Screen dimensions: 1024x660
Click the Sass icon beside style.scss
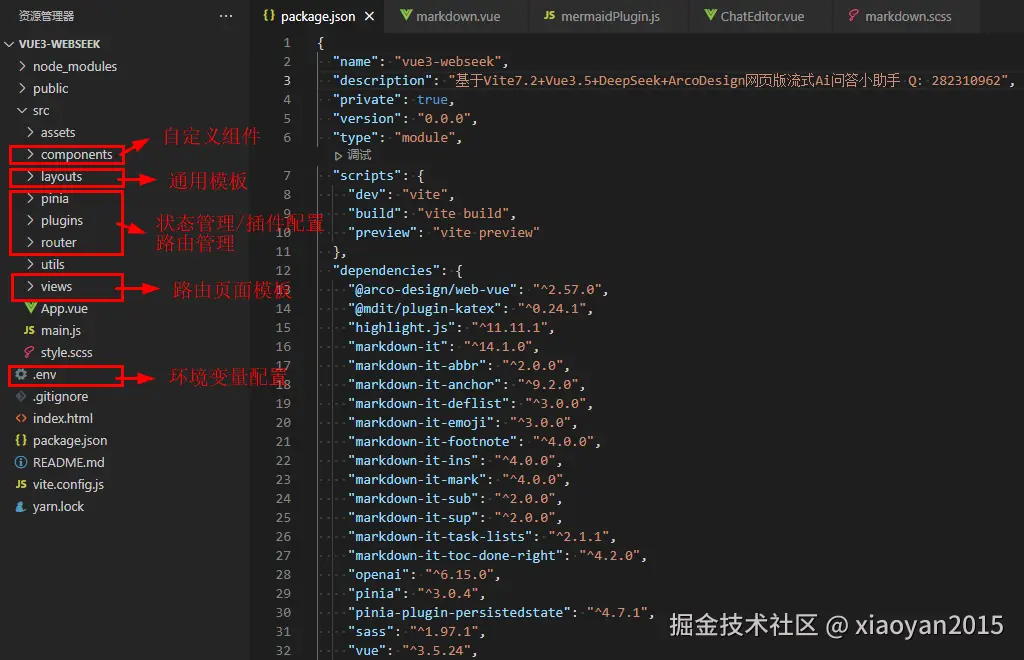[29, 353]
